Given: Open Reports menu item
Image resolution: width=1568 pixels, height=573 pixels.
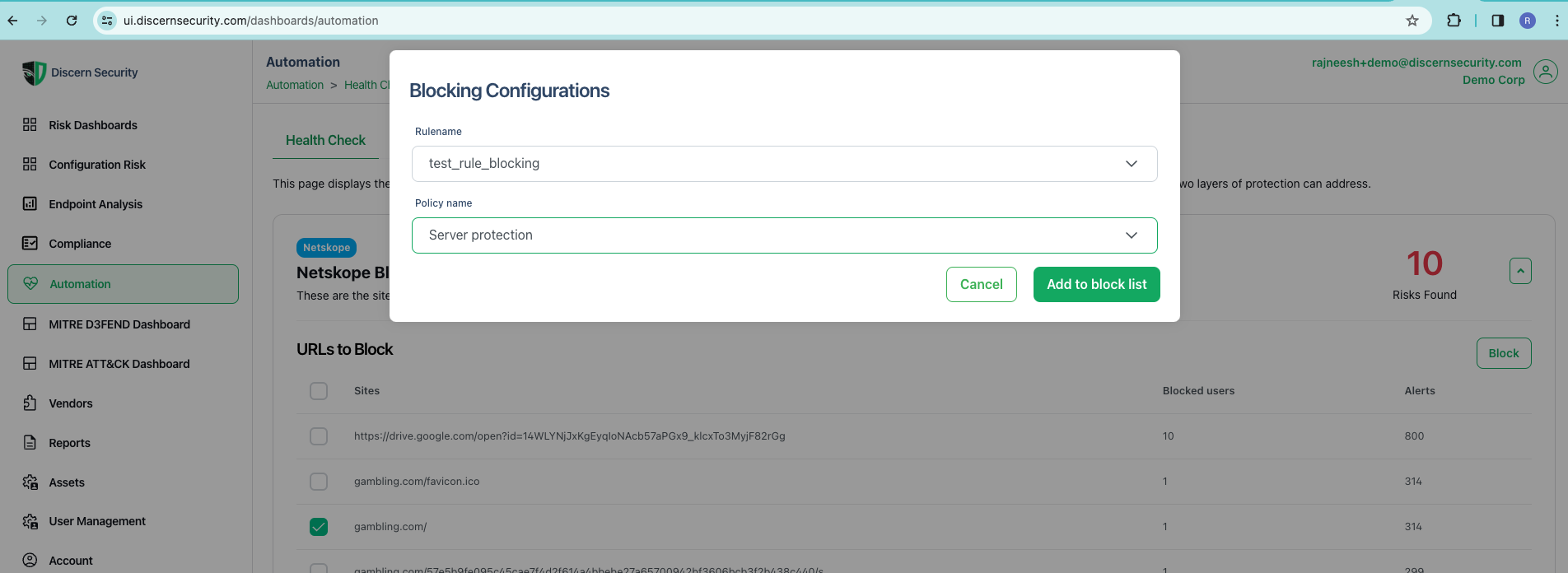Looking at the screenshot, I should pos(69,443).
